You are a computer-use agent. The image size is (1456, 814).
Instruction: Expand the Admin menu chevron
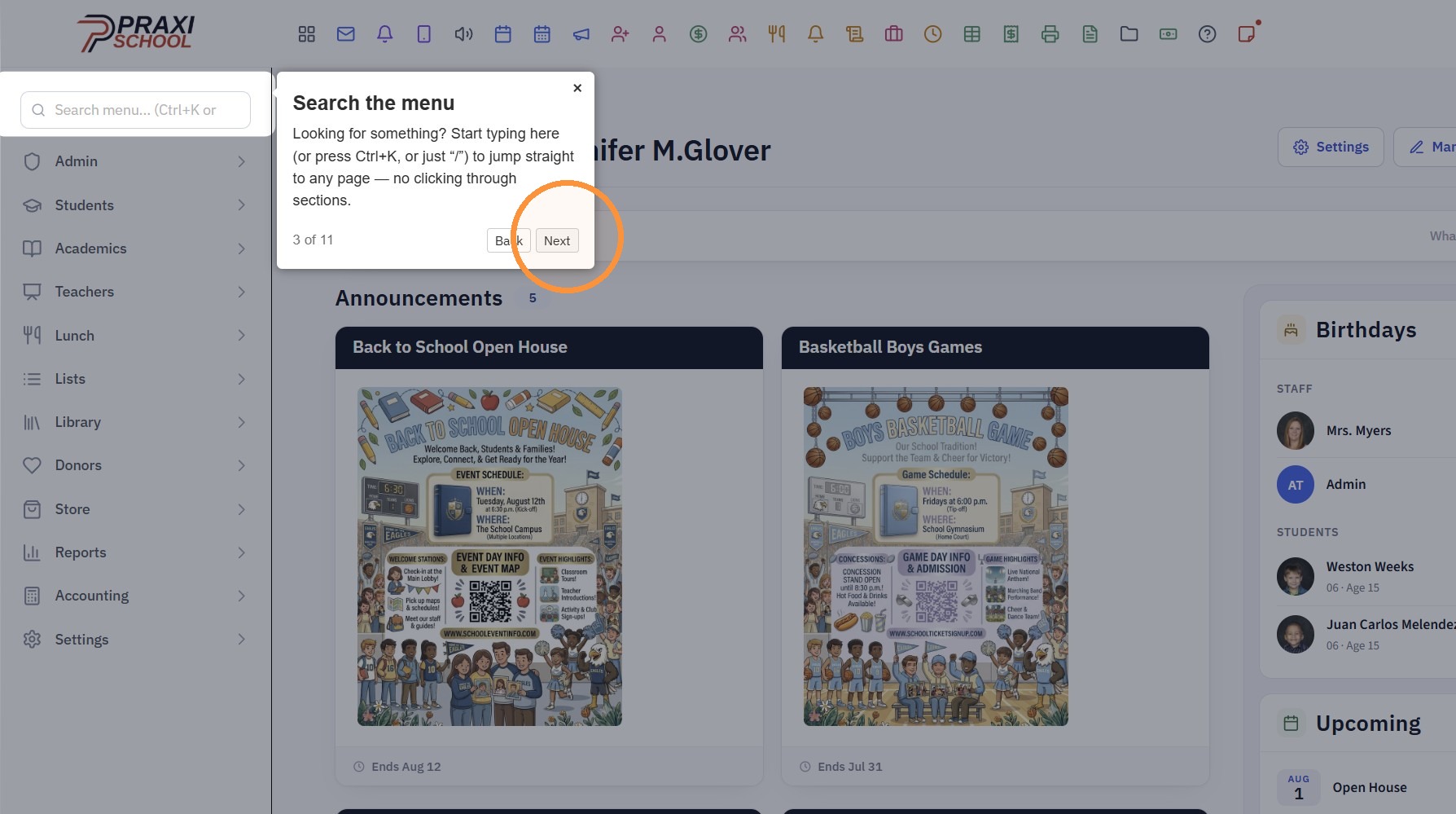pyautogui.click(x=241, y=161)
